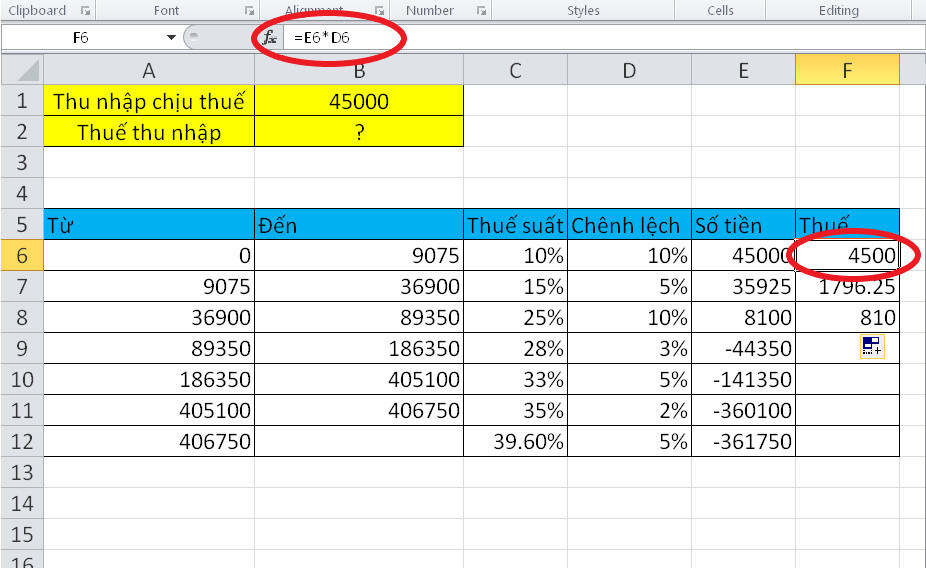Viewport: 926px width, 568px height.
Task: Click cell C10 showing 33%
Action: pos(516,379)
